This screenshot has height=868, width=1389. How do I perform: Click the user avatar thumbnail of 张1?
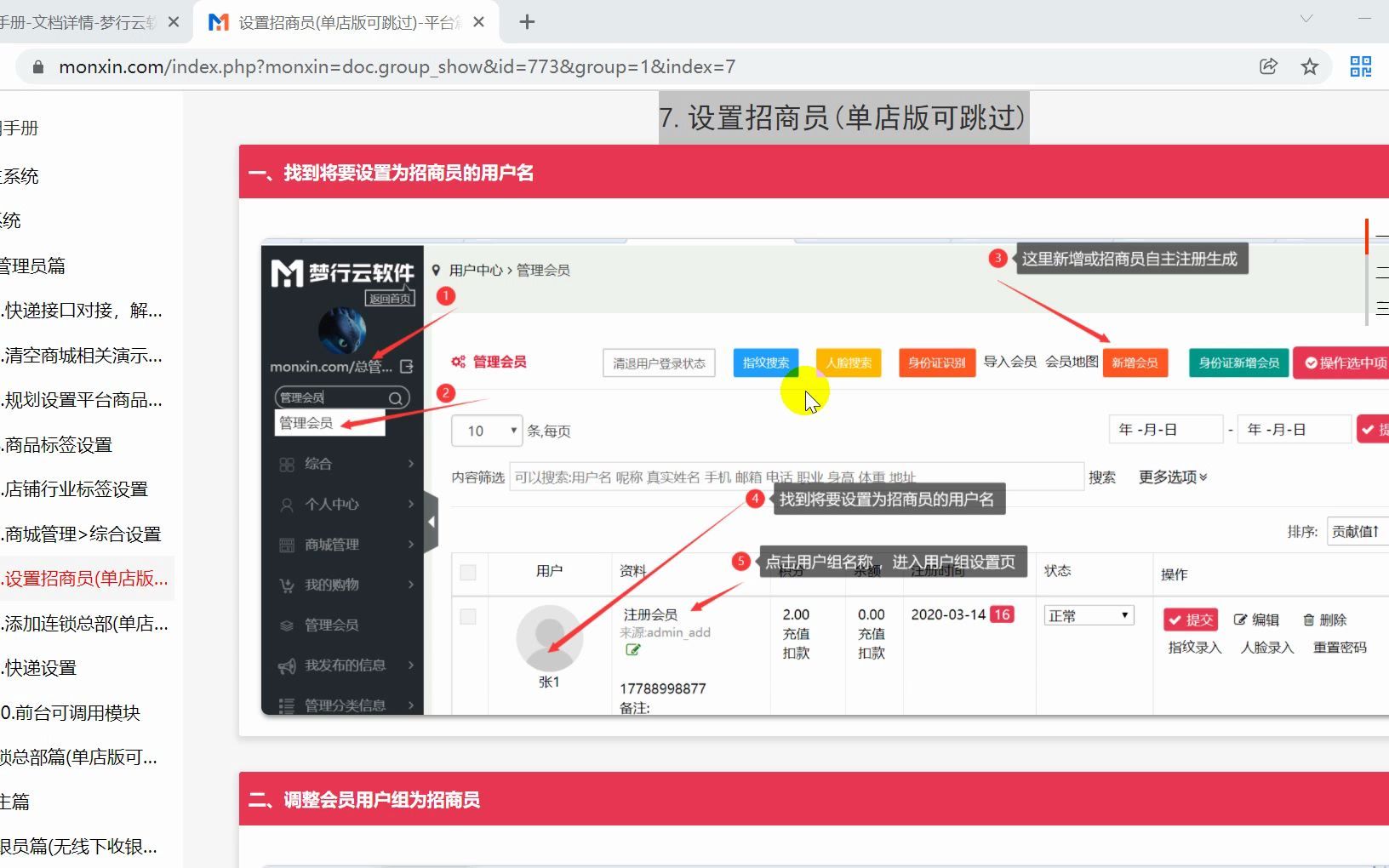click(x=549, y=638)
